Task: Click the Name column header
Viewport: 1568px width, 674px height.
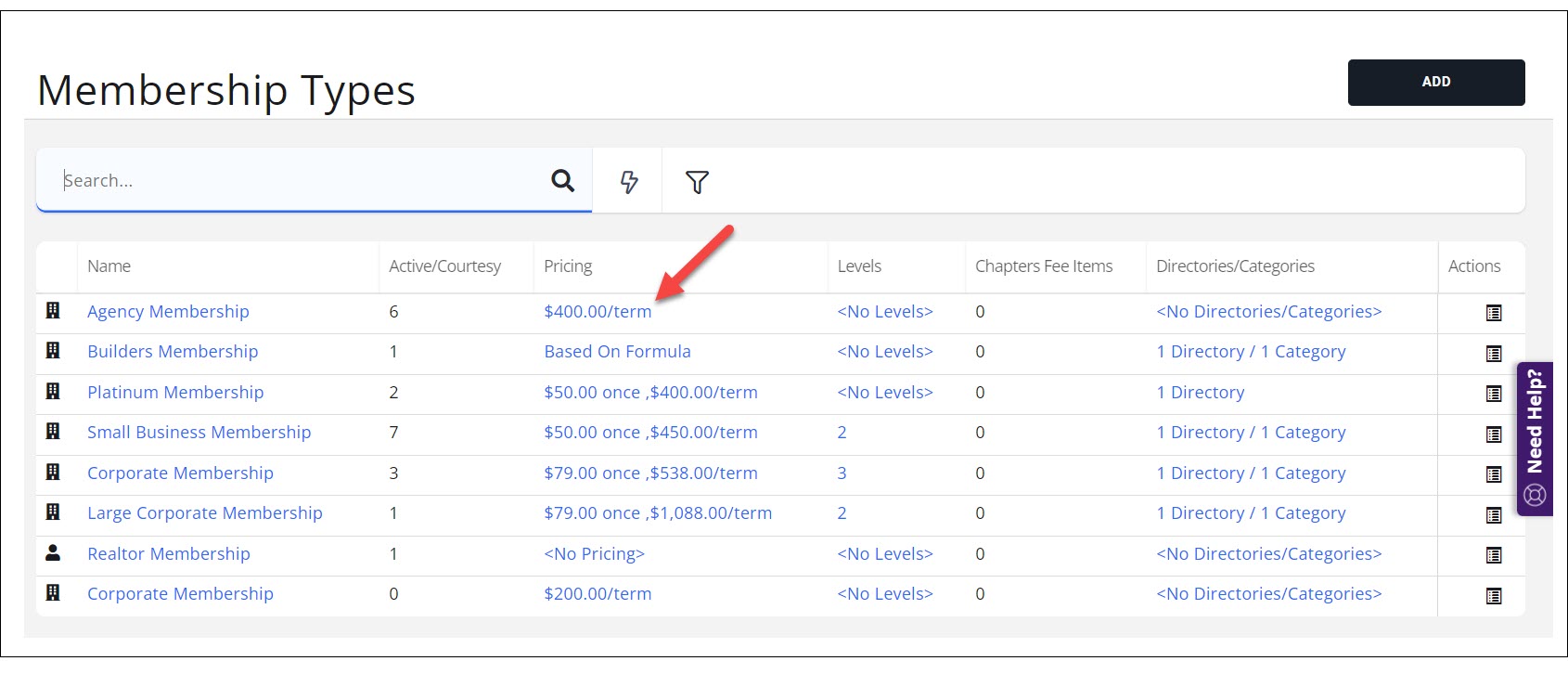Action: click(109, 266)
